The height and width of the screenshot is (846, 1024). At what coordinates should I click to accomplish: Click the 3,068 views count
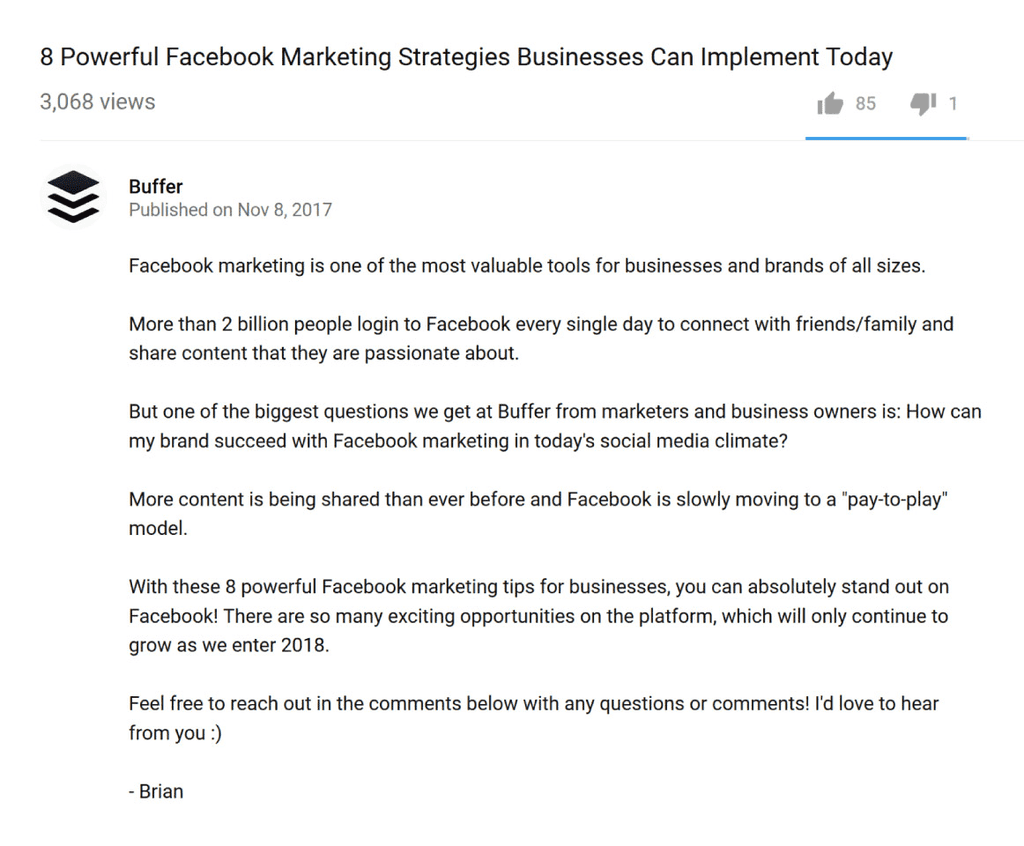point(98,102)
